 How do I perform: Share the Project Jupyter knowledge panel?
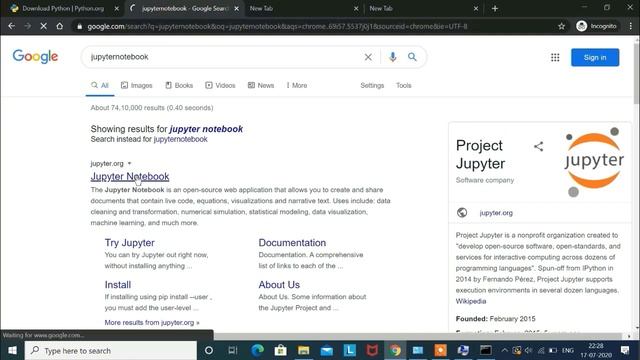[x=538, y=147]
